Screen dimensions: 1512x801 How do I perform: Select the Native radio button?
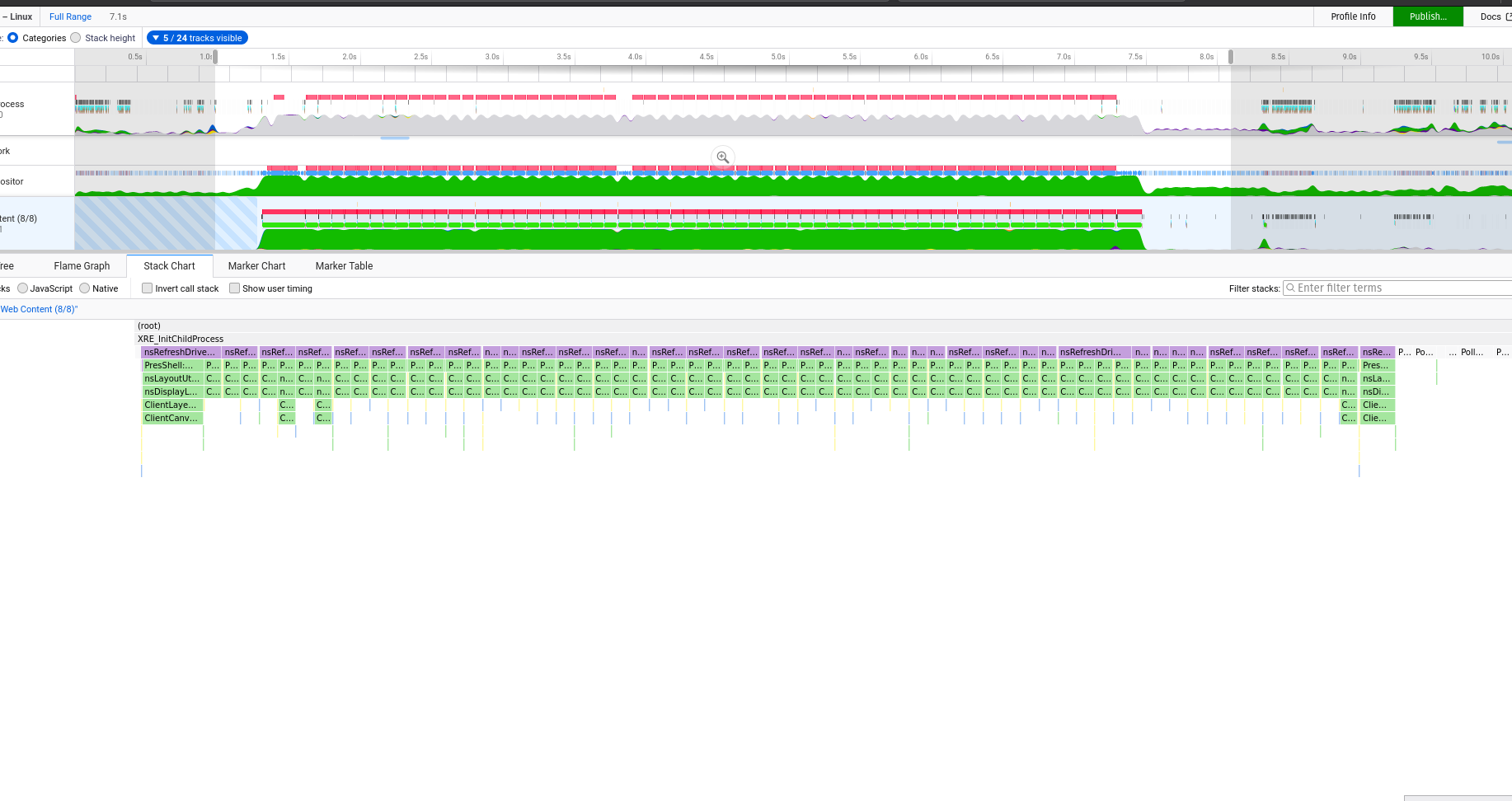85,288
